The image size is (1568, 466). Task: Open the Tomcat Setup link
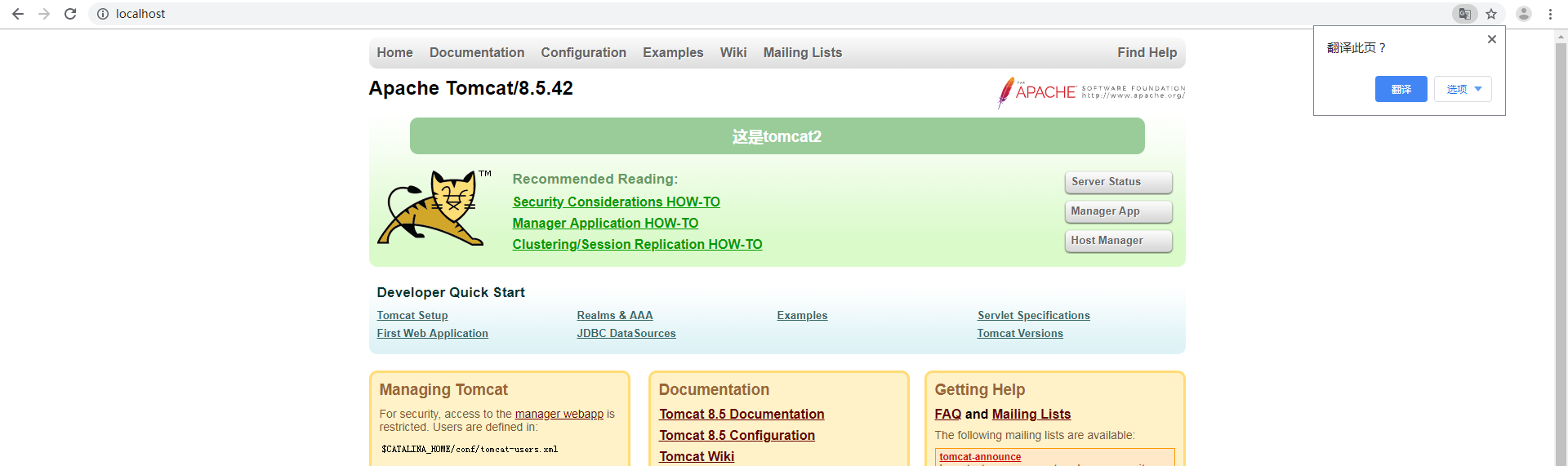[x=412, y=315]
